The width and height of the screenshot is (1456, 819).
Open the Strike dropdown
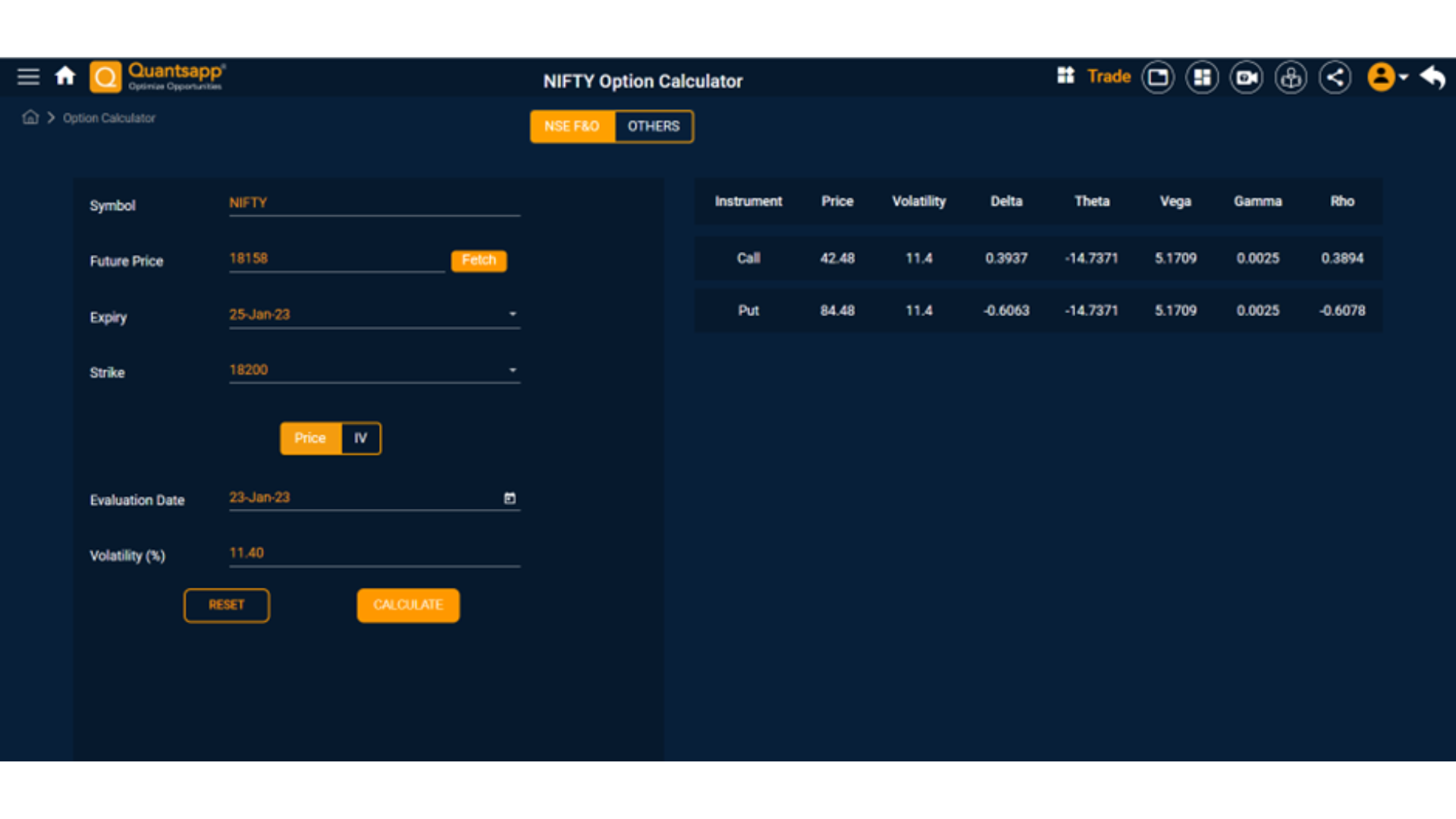point(513,370)
